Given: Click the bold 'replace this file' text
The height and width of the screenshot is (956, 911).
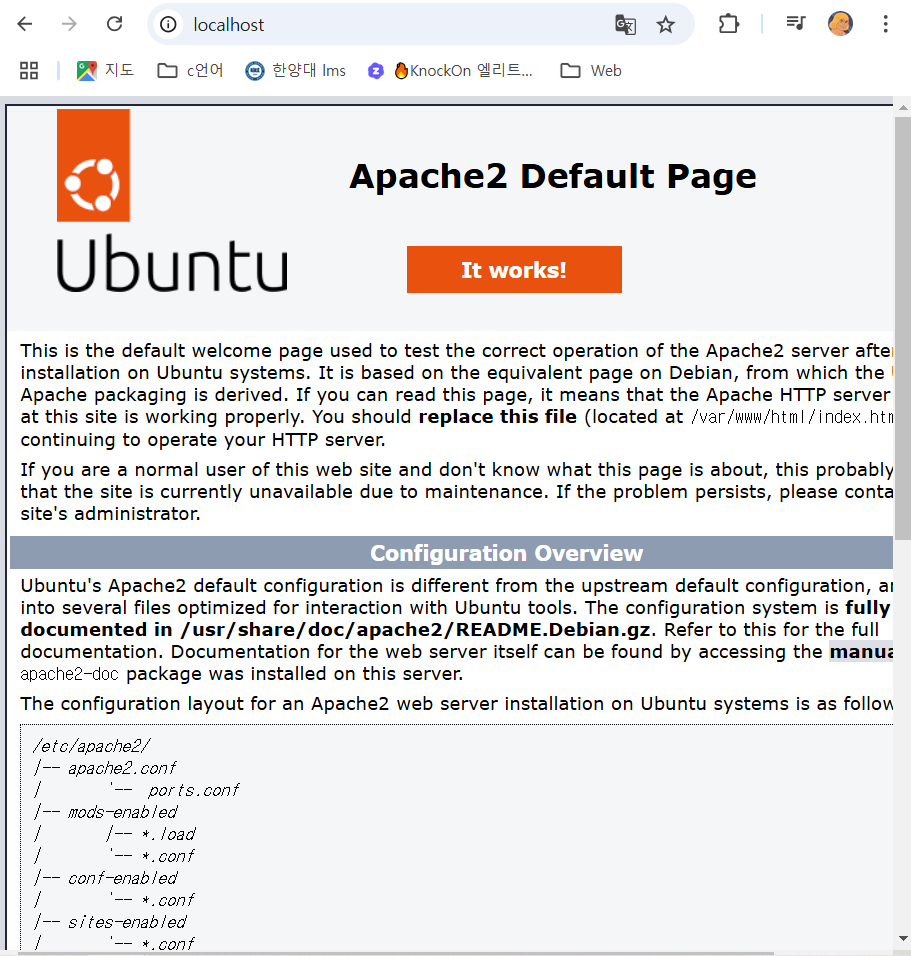Looking at the screenshot, I should pyautogui.click(x=498, y=417).
